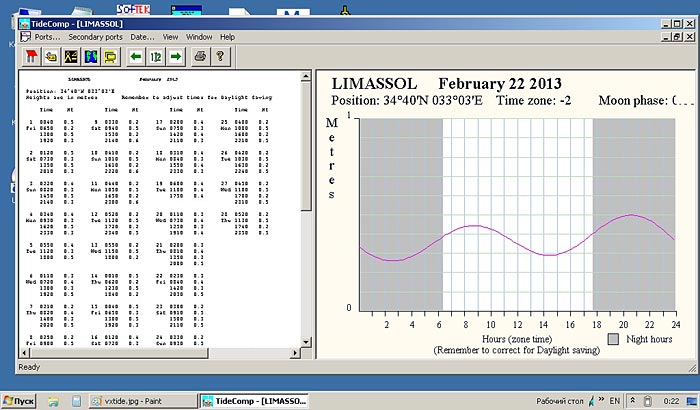This screenshot has width=700, height=410.
Task: Click the February 22 2013 date heading
Action: [500, 84]
